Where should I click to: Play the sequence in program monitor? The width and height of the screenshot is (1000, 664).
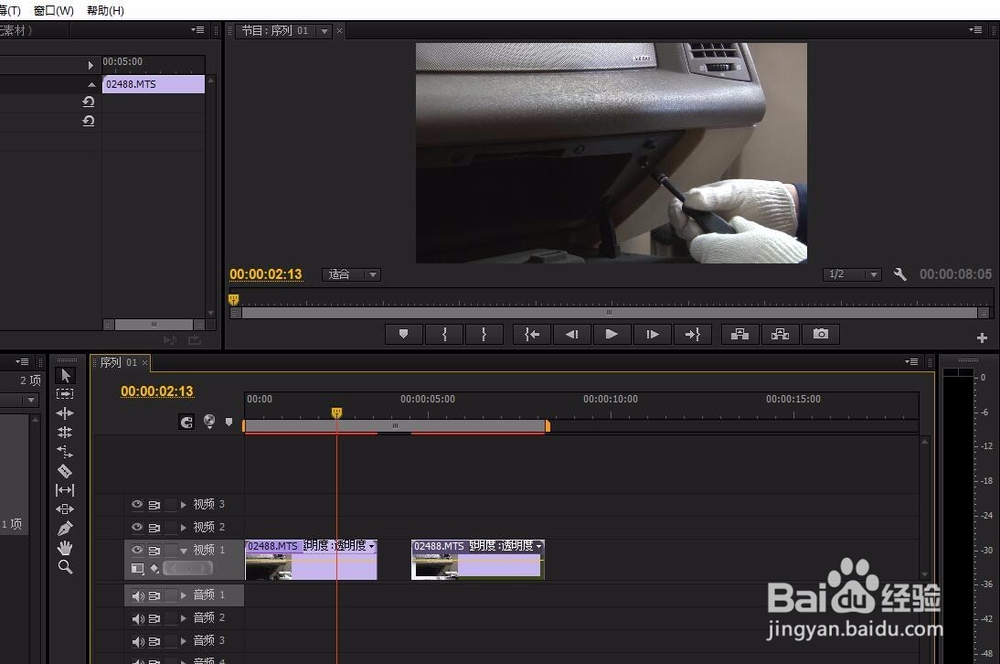point(612,334)
